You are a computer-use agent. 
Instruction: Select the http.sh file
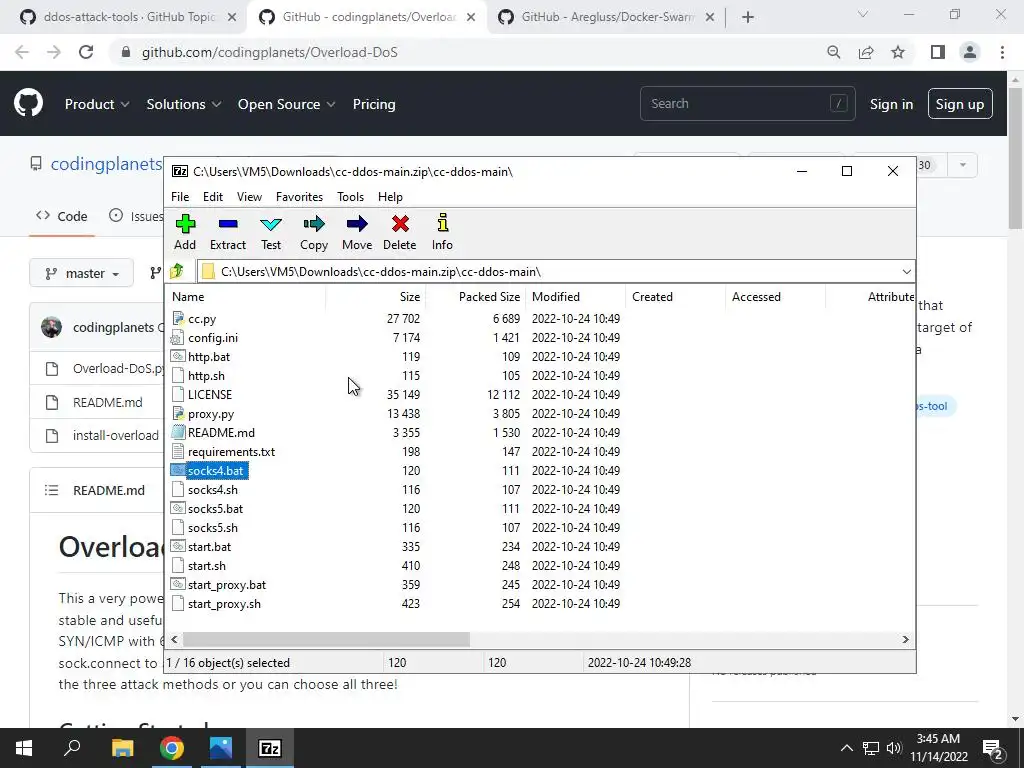pos(206,376)
